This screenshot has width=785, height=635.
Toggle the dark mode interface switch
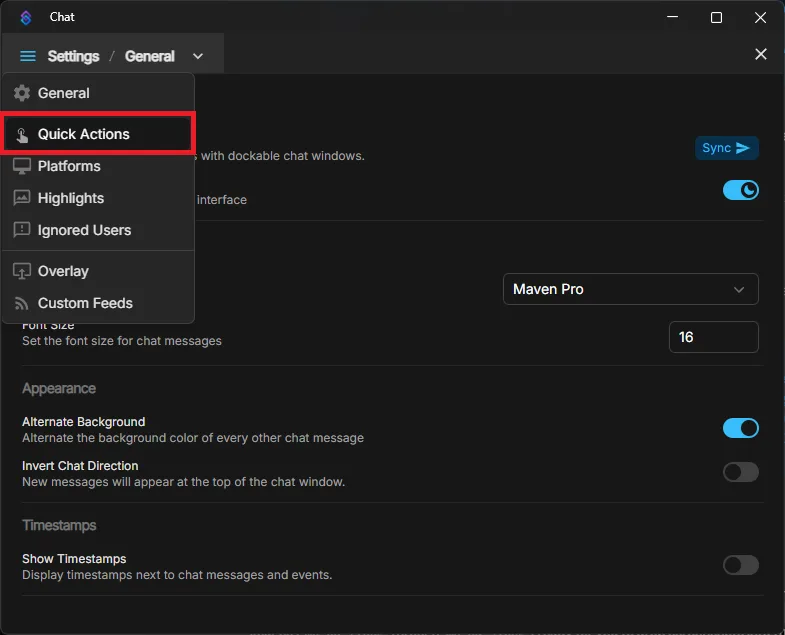(740, 190)
